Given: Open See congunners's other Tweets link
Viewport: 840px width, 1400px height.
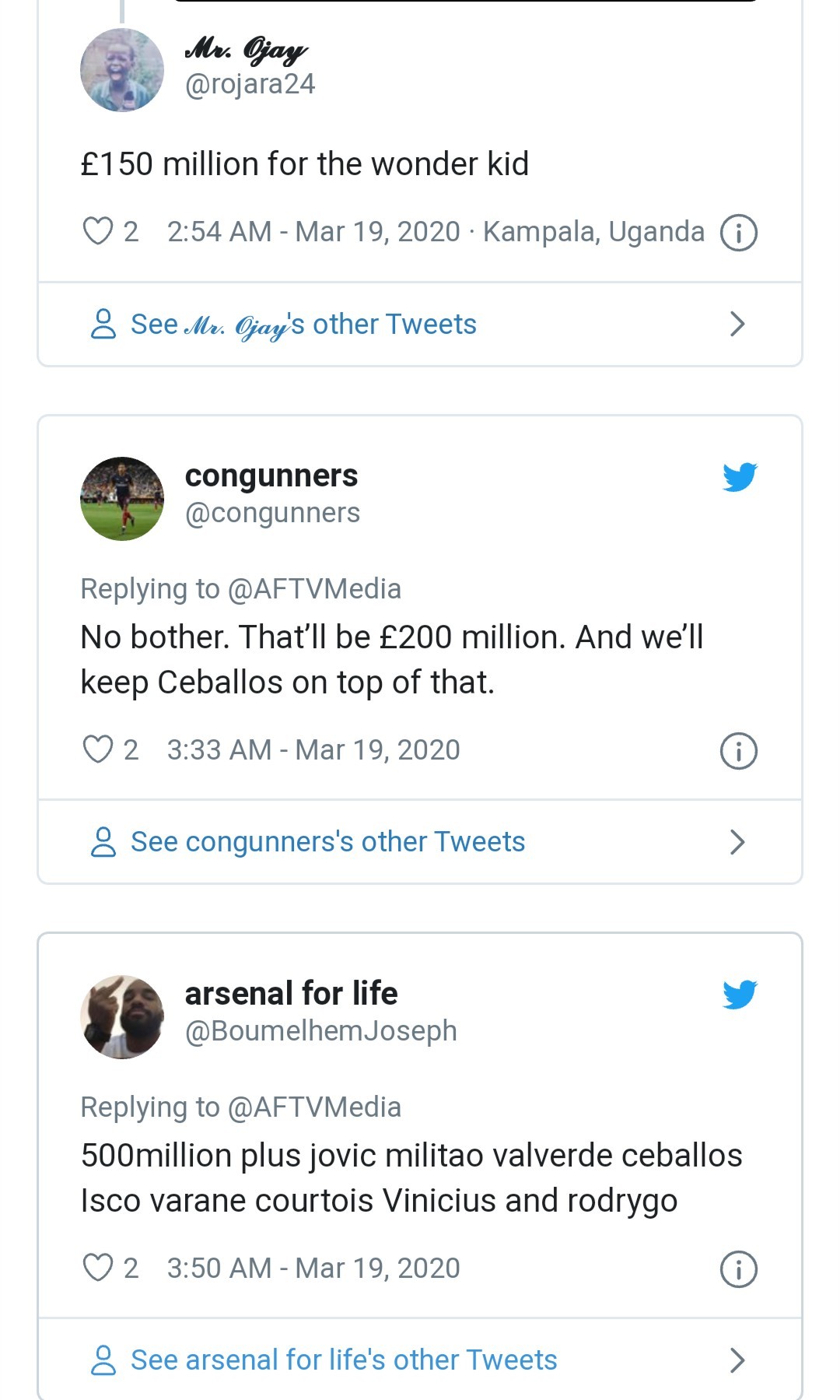Looking at the screenshot, I should pos(327,841).
